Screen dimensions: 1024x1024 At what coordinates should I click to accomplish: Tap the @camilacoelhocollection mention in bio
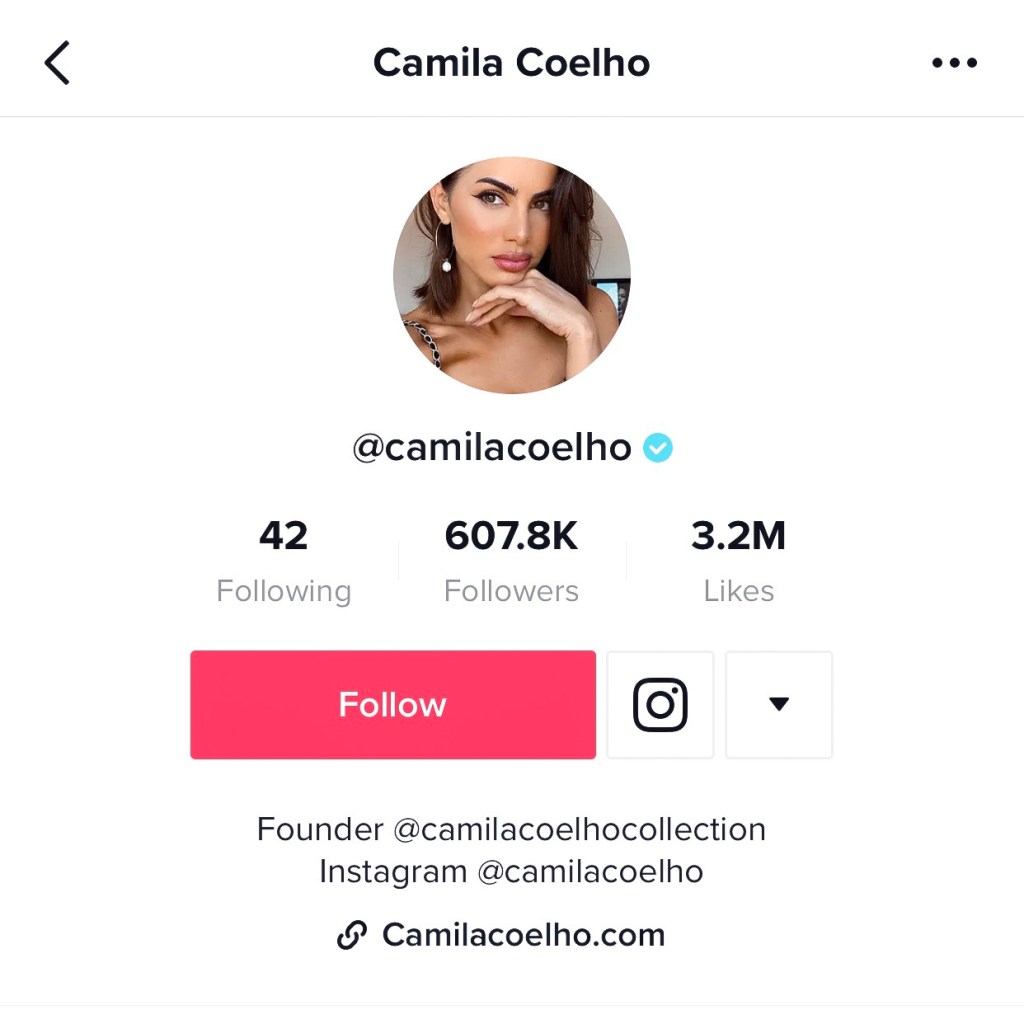click(579, 829)
